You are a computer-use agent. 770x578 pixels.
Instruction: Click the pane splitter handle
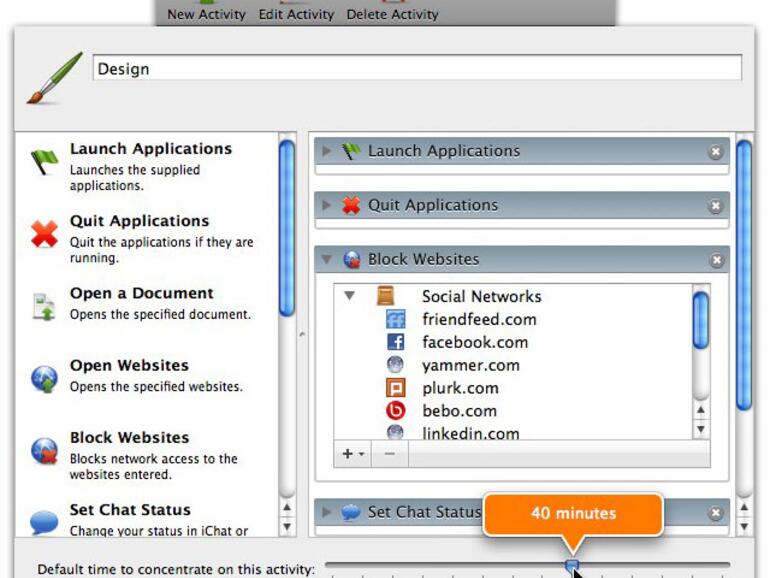click(302, 334)
